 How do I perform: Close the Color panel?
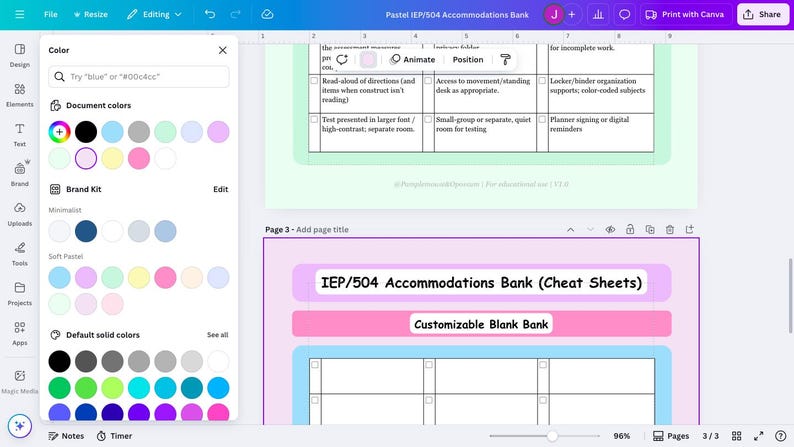(x=223, y=50)
